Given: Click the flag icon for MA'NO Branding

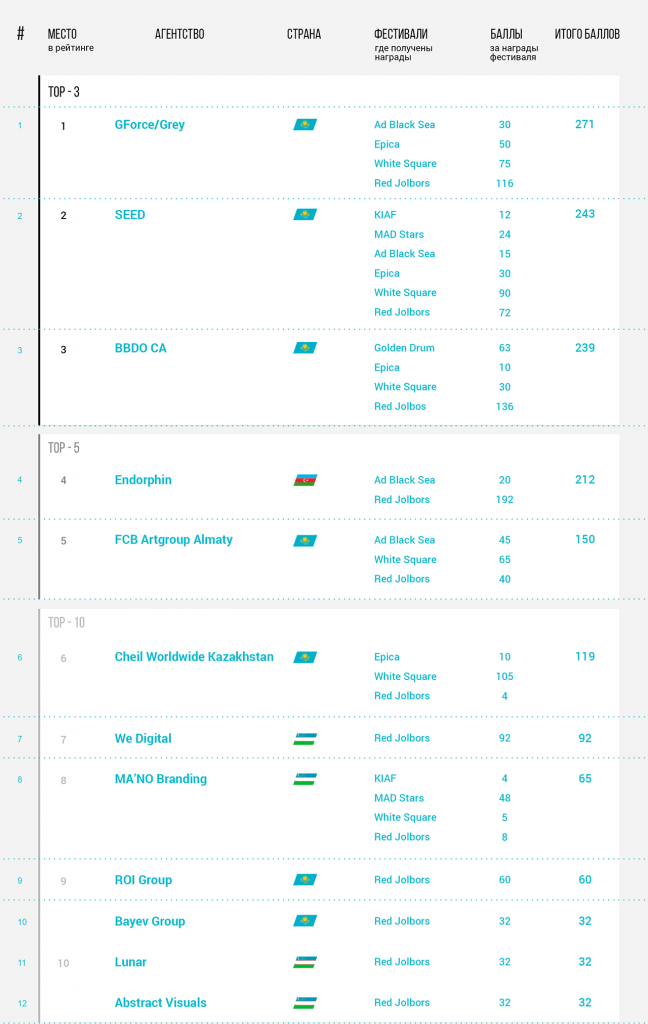Looking at the screenshot, I should [x=305, y=779].
